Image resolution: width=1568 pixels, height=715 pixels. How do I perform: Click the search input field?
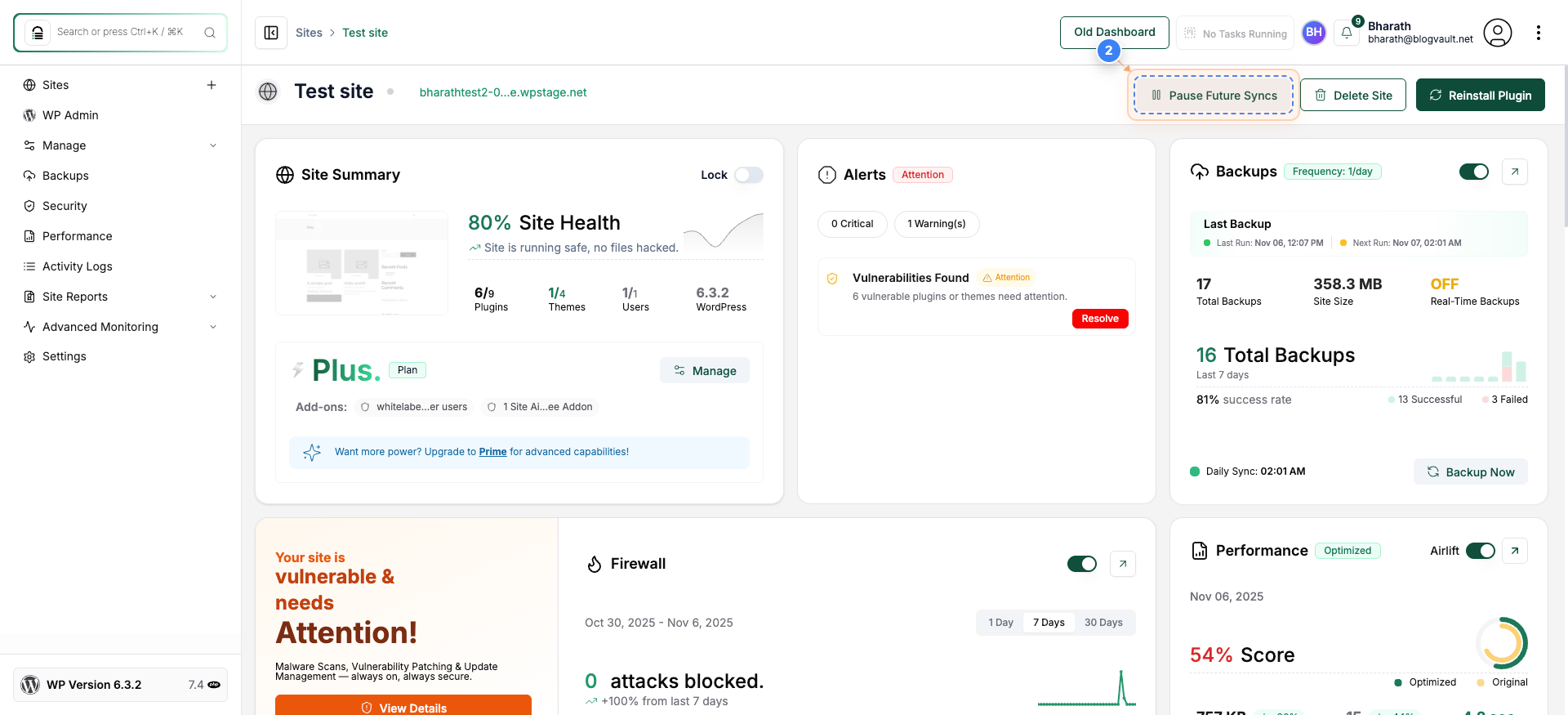point(120,33)
